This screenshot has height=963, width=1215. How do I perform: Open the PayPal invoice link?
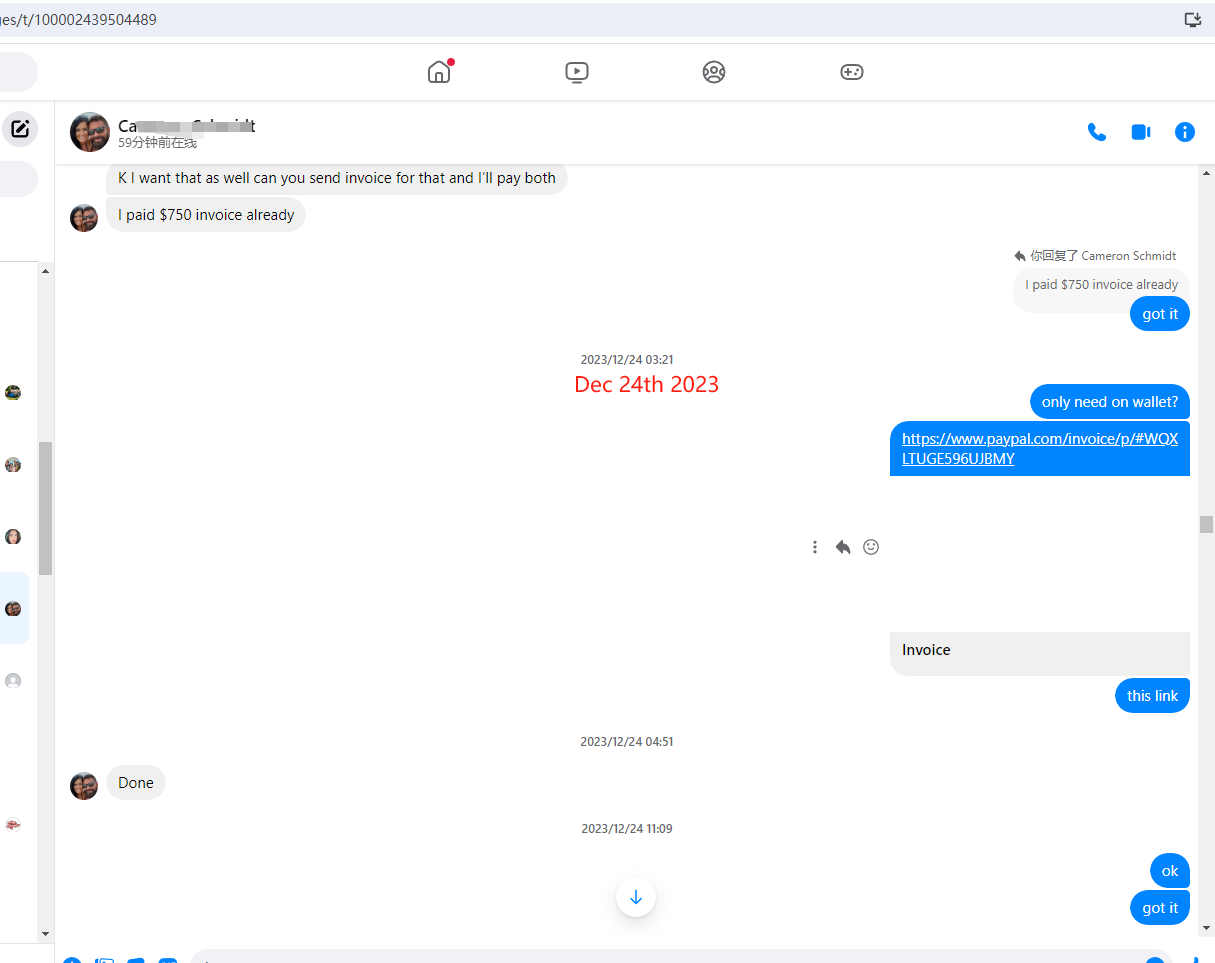(1039, 448)
